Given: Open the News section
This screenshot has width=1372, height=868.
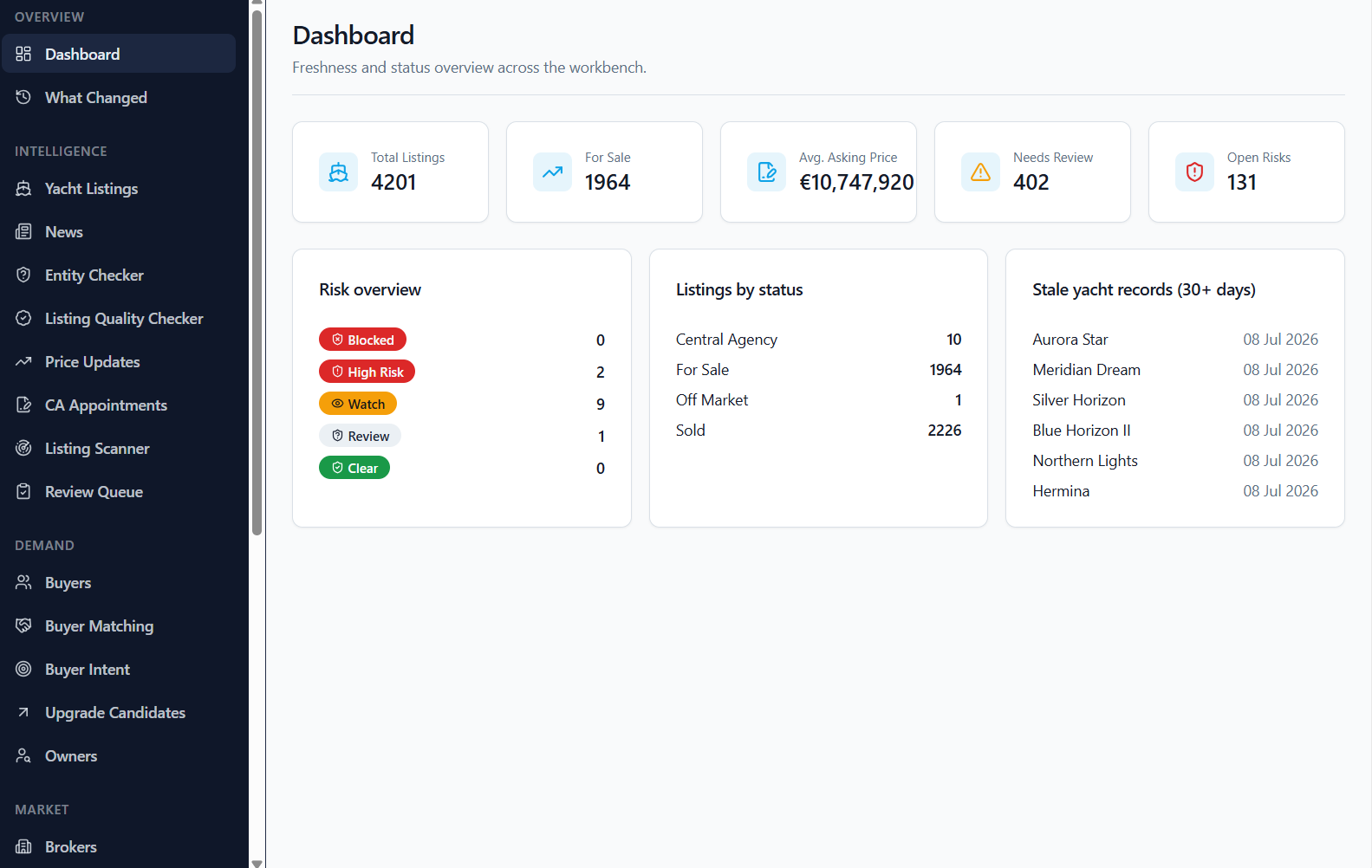Looking at the screenshot, I should point(119,231).
